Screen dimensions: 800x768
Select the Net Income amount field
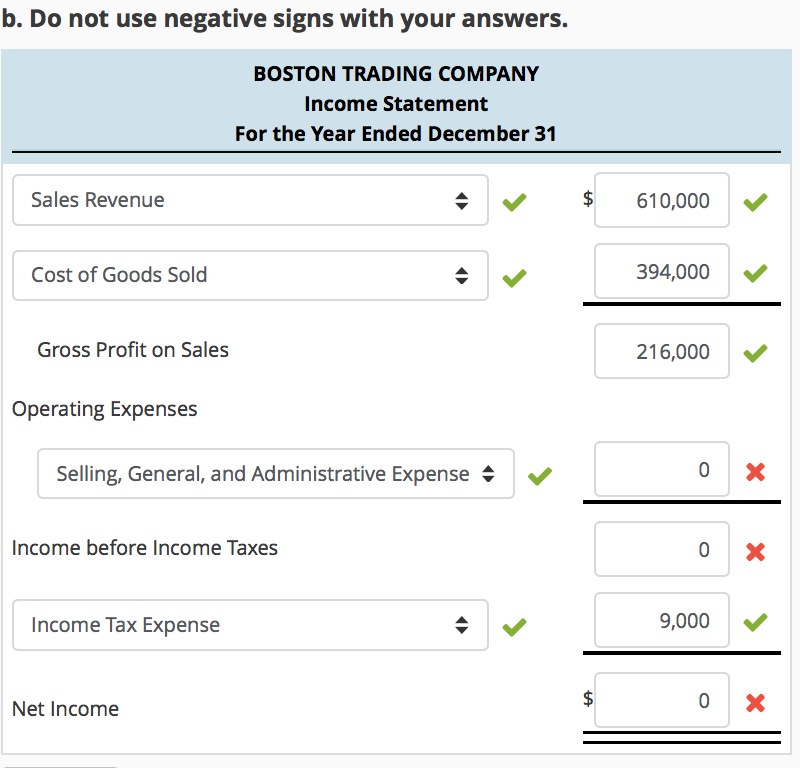point(662,700)
